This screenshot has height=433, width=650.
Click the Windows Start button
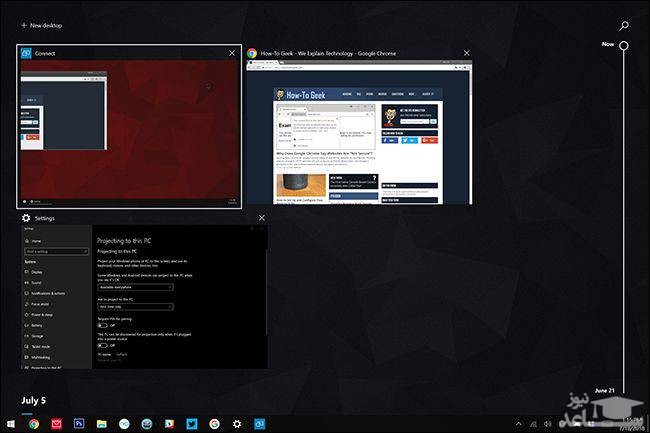11,423
